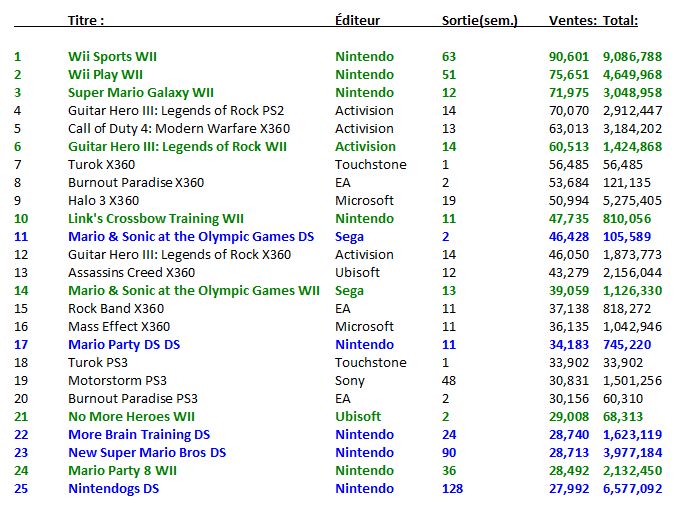Click the Total column header

click(620, 20)
